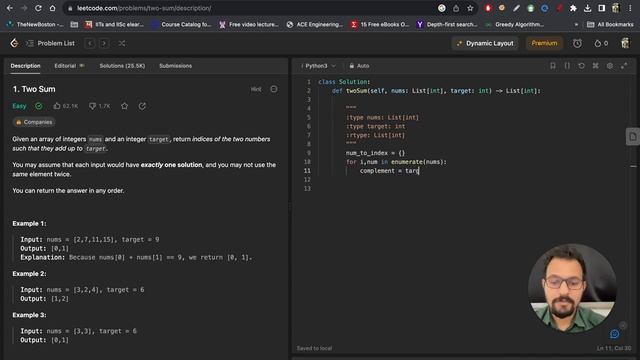Screen dimensions: 640x360
Task: Open the Chrome downloads icon
Action: pyautogui.click(x=587, y=8)
